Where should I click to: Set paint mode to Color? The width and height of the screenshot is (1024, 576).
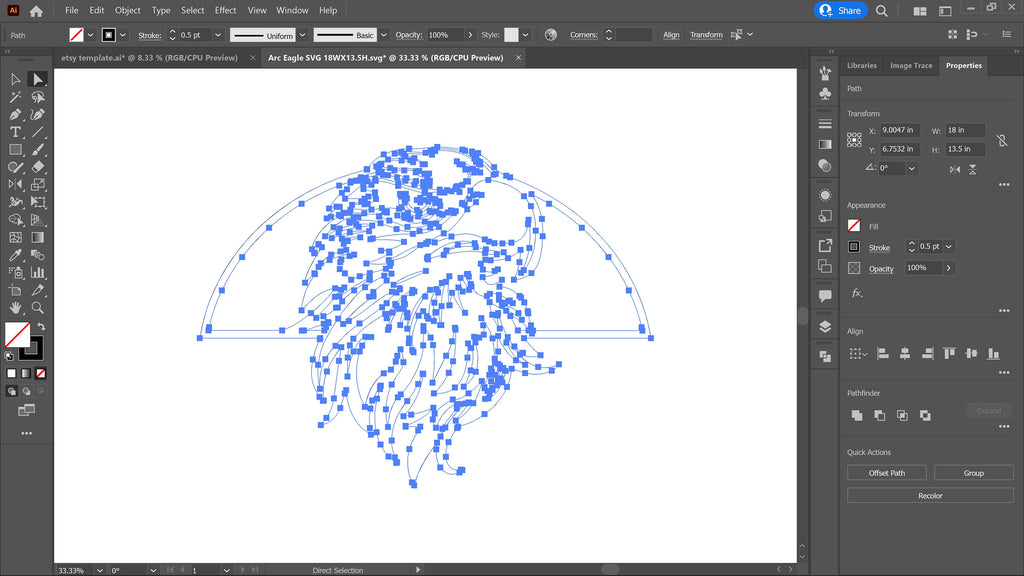11,374
